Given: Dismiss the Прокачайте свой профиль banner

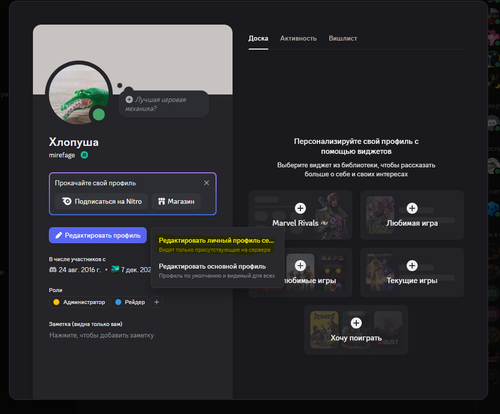Looking at the screenshot, I should [207, 183].
